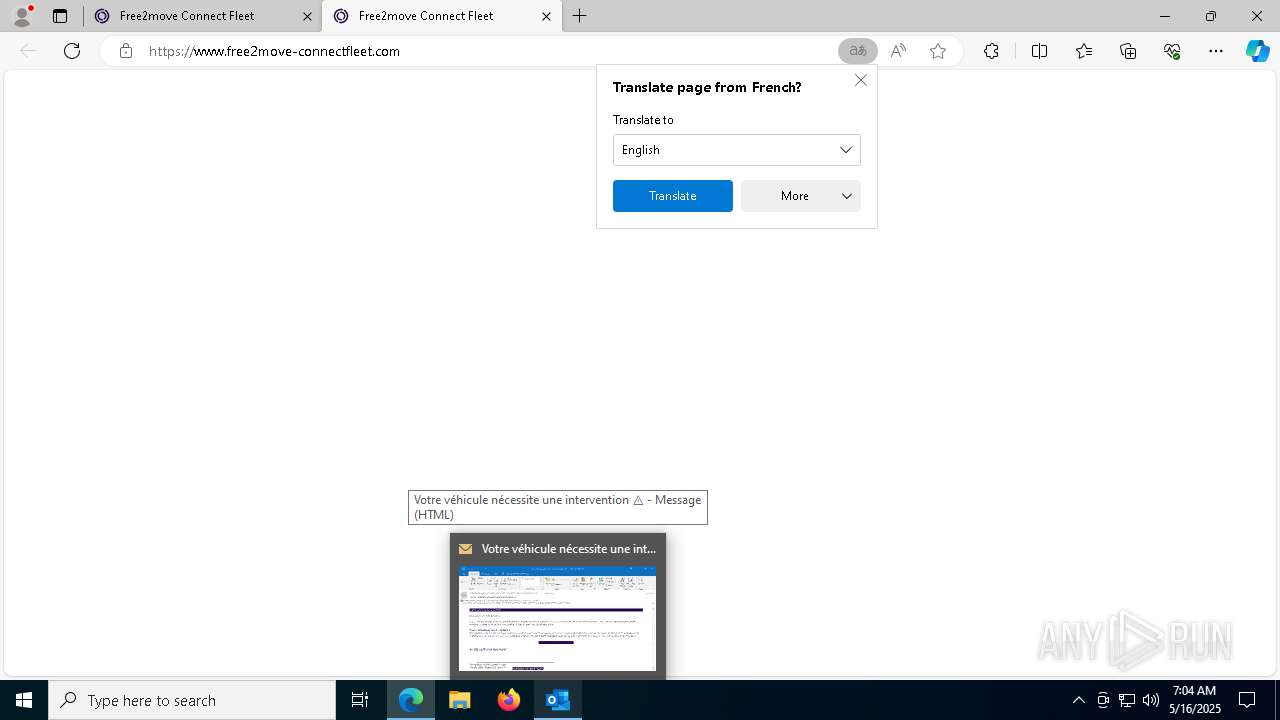
Task: Open the notification center icon
Action: pyautogui.click(x=1247, y=700)
